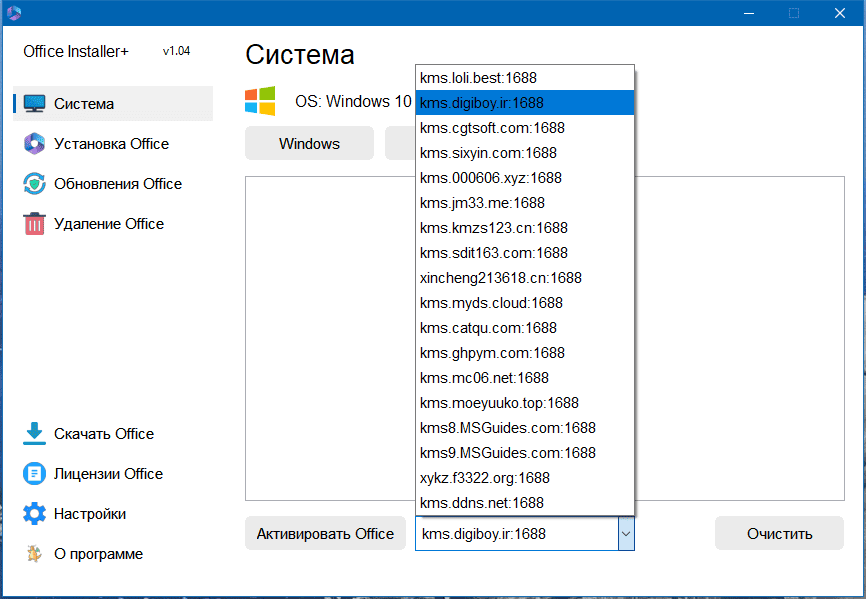This screenshot has width=866, height=599.
Task: Click Активировать Office button
Action: (x=325, y=533)
